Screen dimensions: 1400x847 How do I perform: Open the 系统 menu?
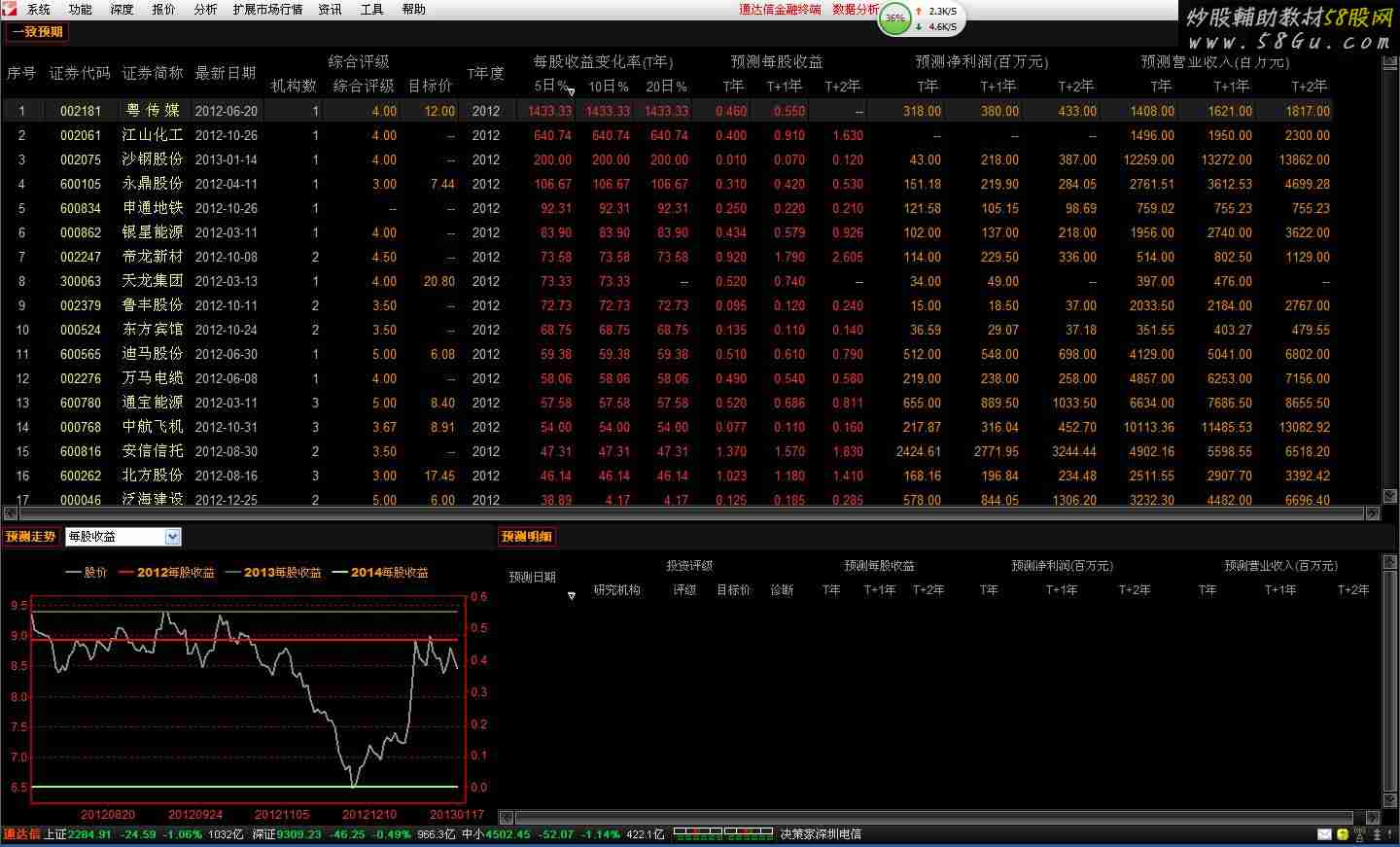(x=39, y=10)
